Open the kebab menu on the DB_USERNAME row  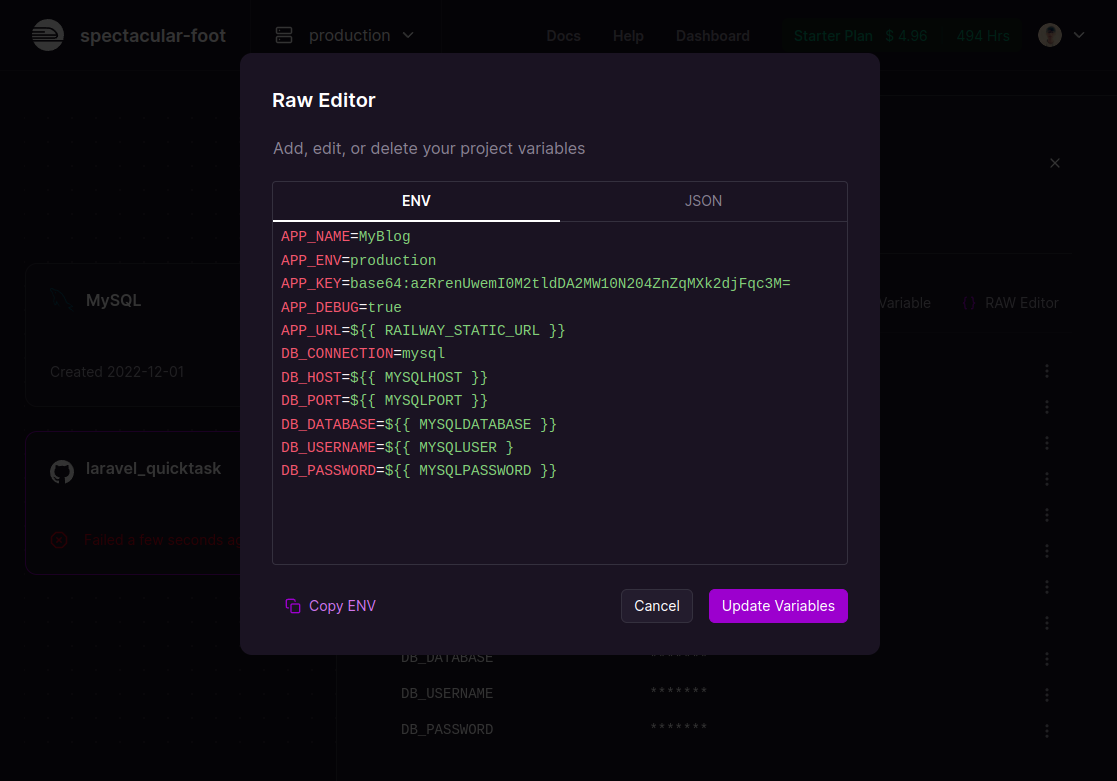point(1046,693)
